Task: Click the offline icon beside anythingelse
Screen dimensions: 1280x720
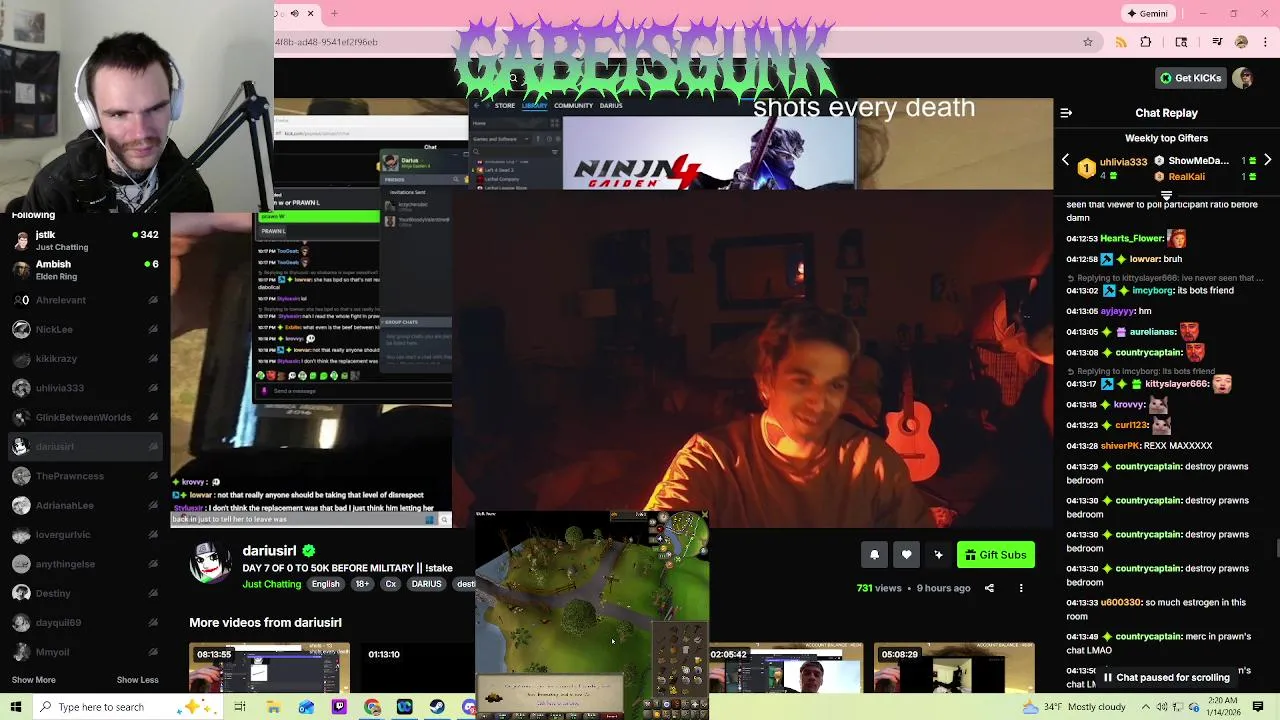Action: click(153, 564)
